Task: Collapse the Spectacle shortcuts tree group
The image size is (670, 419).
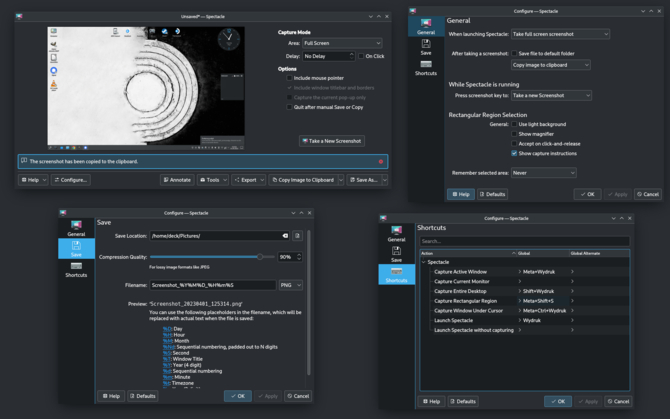Action: point(423,262)
